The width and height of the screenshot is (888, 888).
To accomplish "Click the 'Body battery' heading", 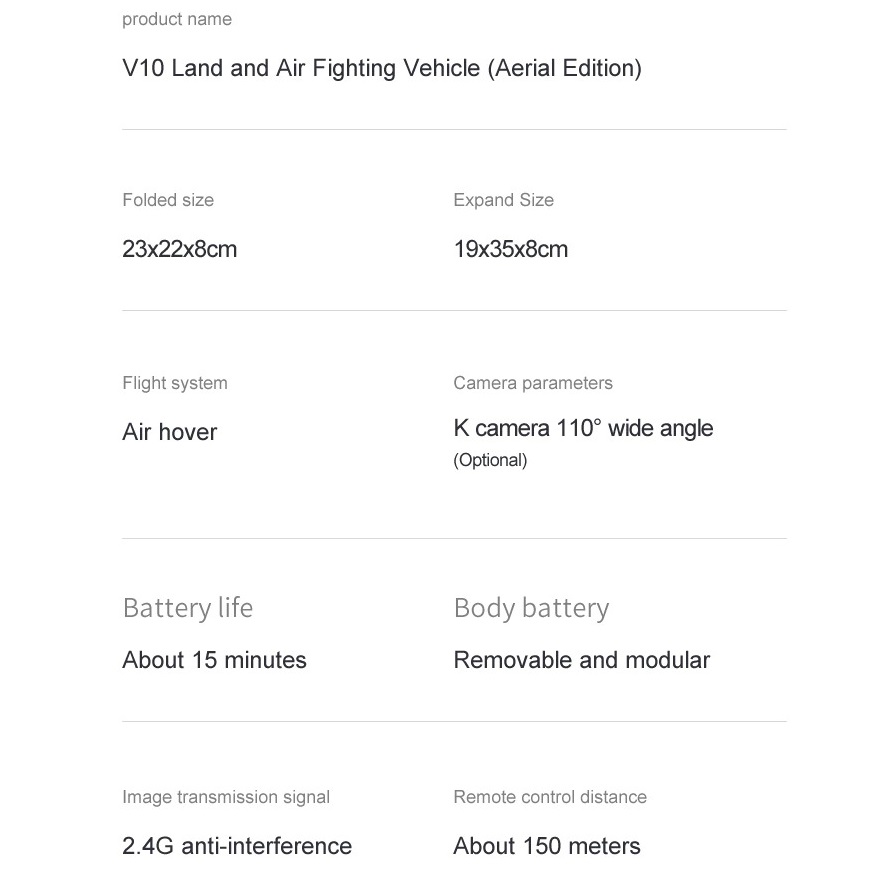I will click(x=531, y=609).
